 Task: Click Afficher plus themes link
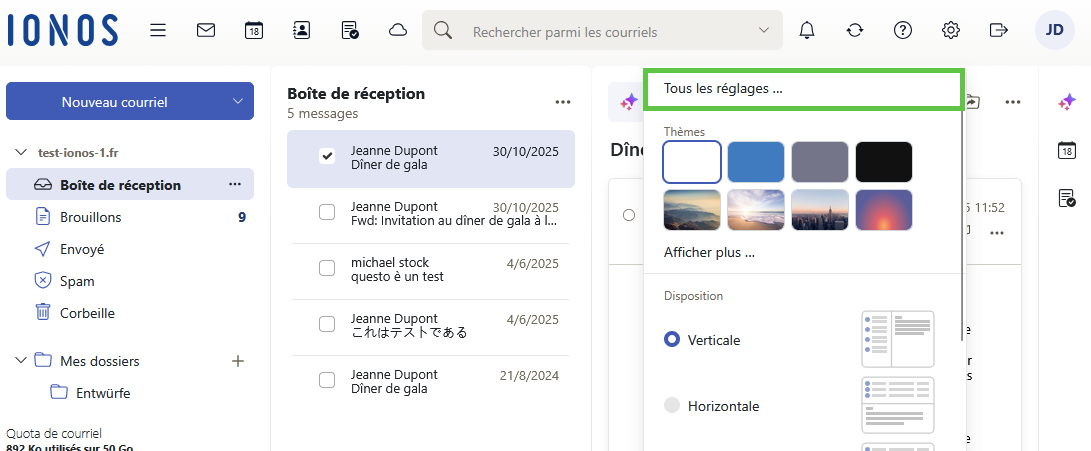(x=709, y=253)
